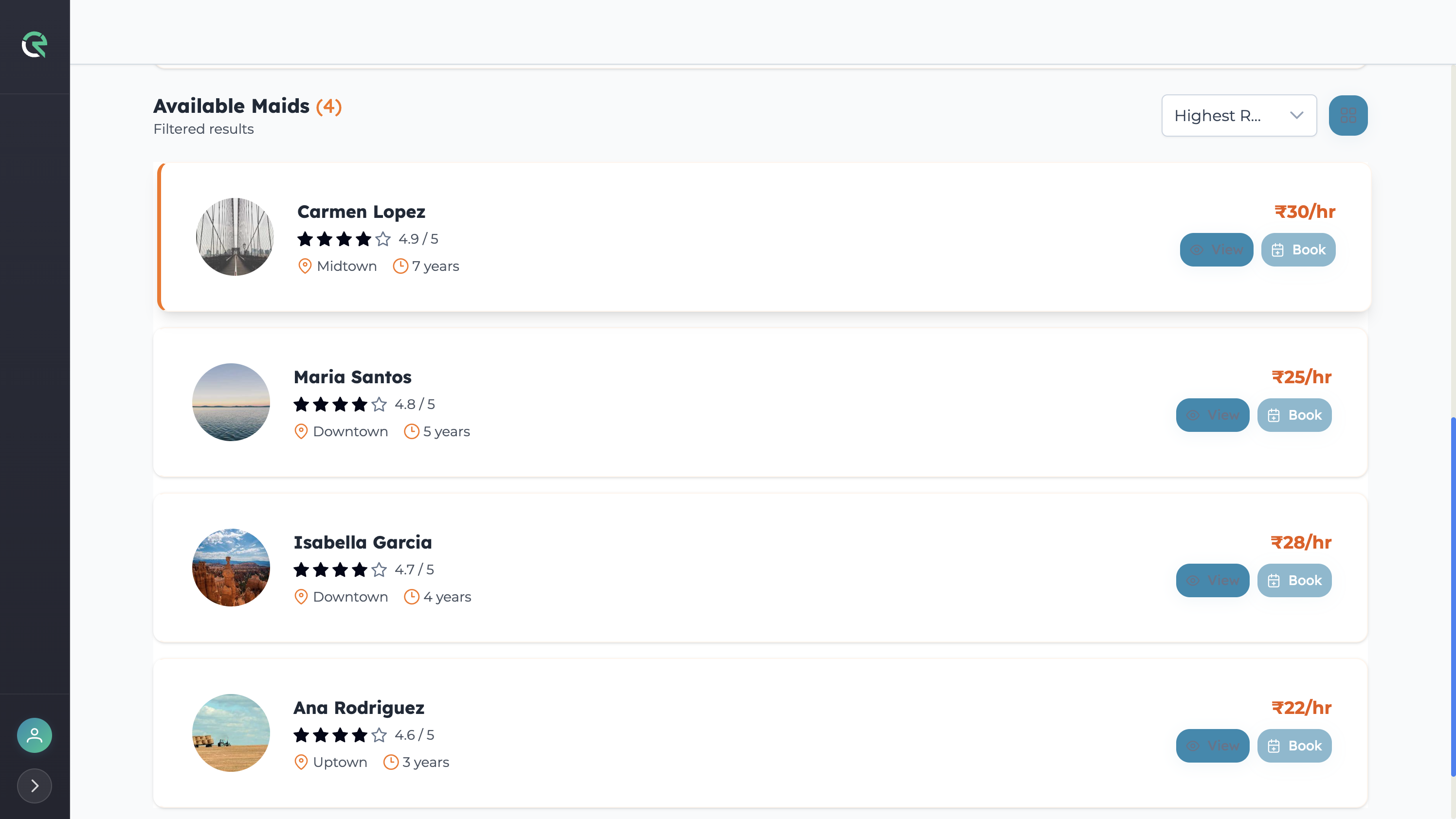
Task: Click Isabella Garcia's canyon profile photo
Action: click(x=231, y=567)
